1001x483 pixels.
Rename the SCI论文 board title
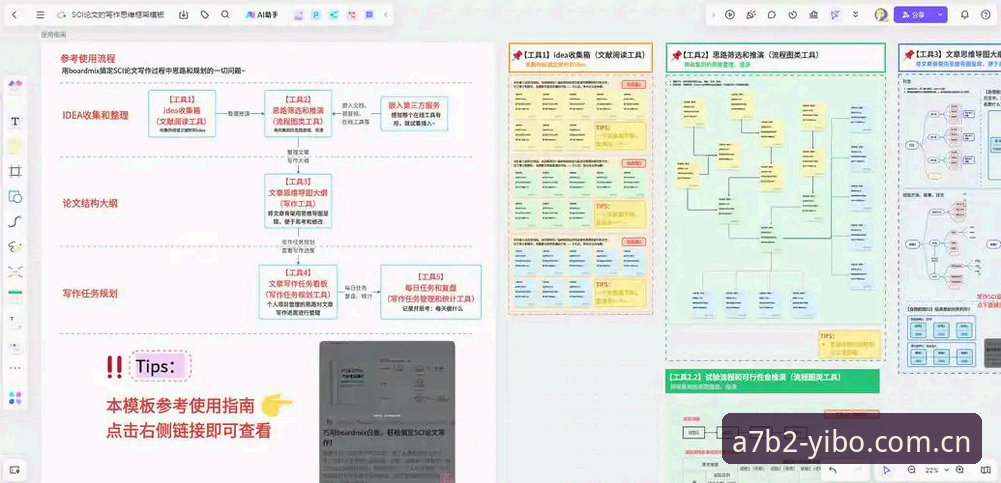pos(117,14)
